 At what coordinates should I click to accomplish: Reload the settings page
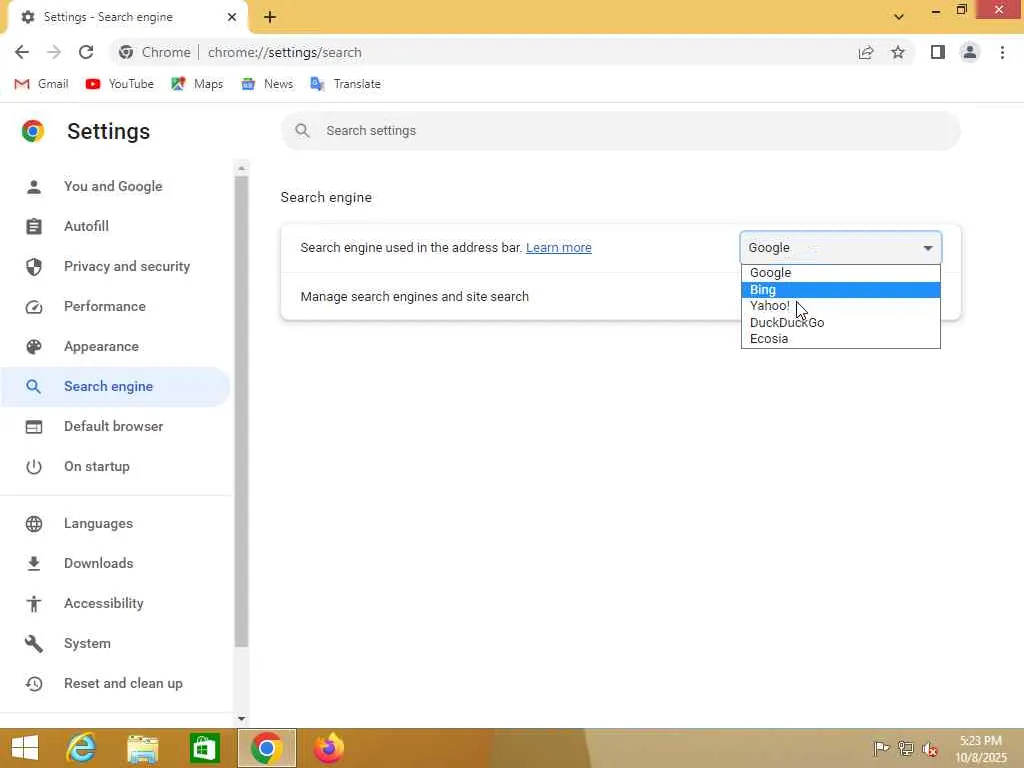click(x=86, y=52)
